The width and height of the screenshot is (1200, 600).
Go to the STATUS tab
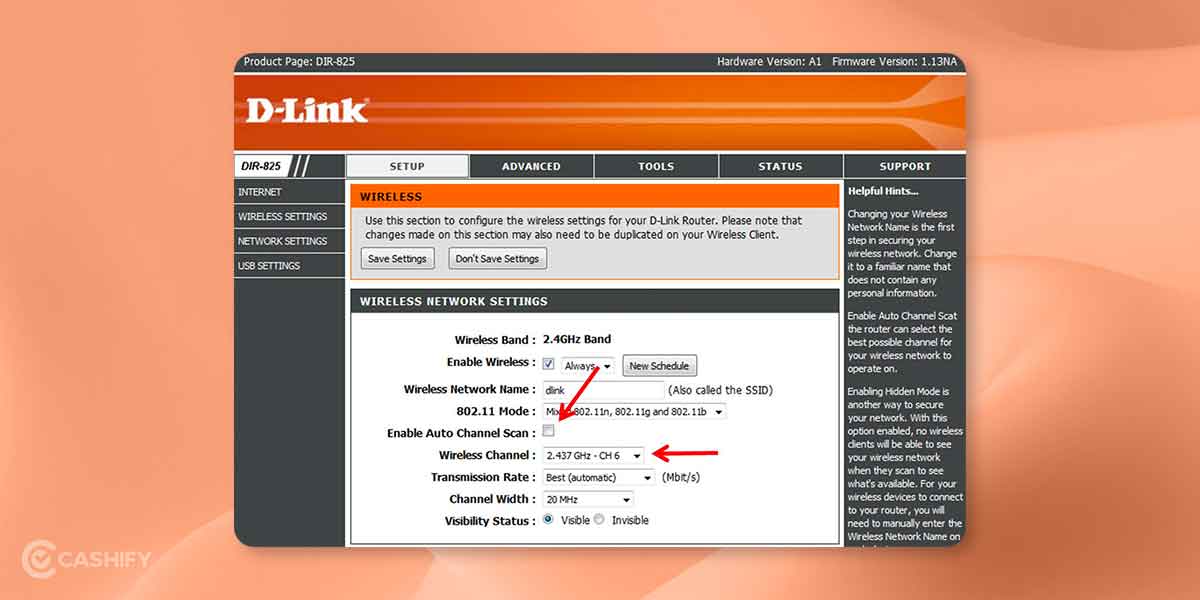780,166
